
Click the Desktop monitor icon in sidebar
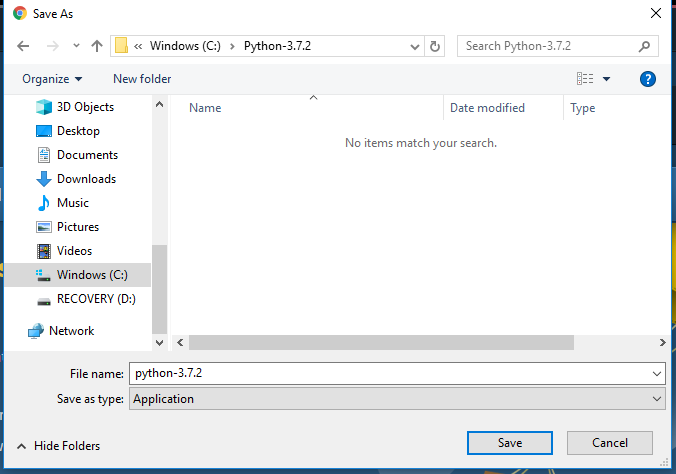pos(44,131)
